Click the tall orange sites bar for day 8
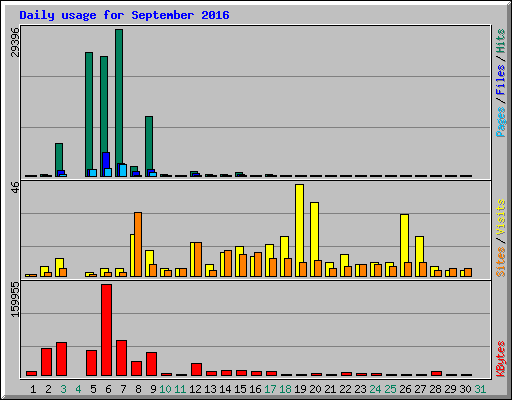Image resolution: width=512 pixels, height=400 pixels. click(x=138, y=244)
